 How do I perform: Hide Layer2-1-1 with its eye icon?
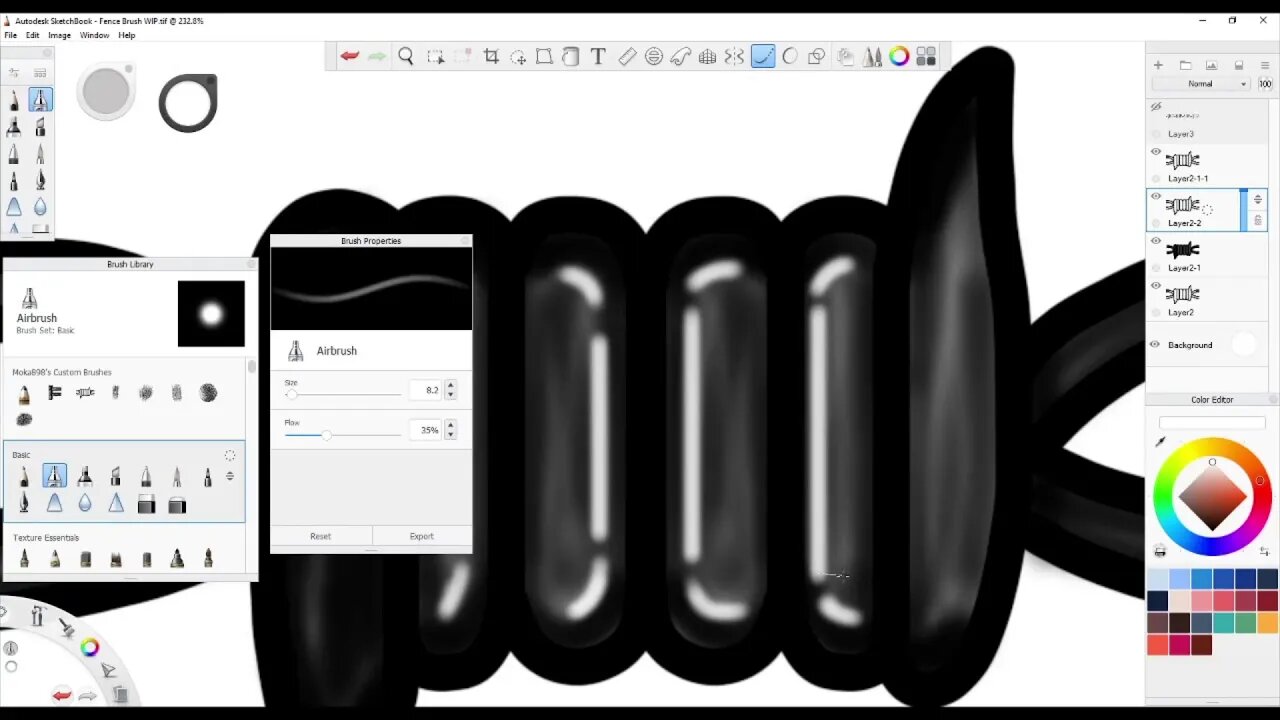pyautogui.click(x=1156, y=152)
